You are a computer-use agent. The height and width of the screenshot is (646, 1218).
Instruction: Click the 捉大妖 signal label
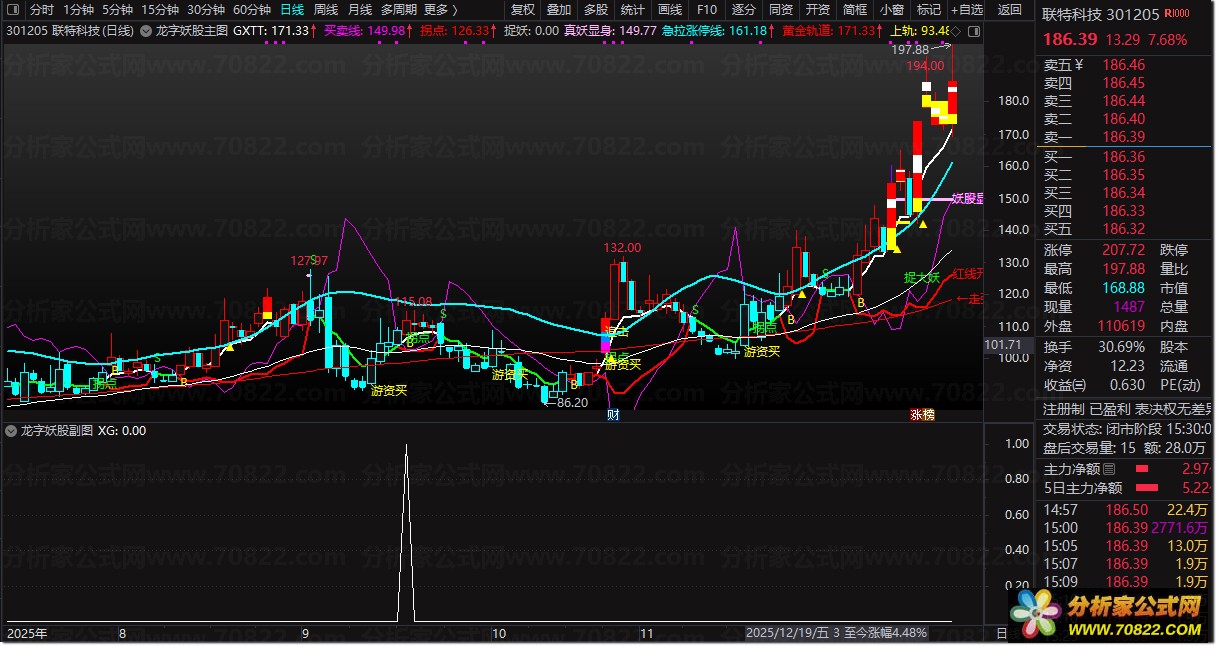click(x=922, y=277)
